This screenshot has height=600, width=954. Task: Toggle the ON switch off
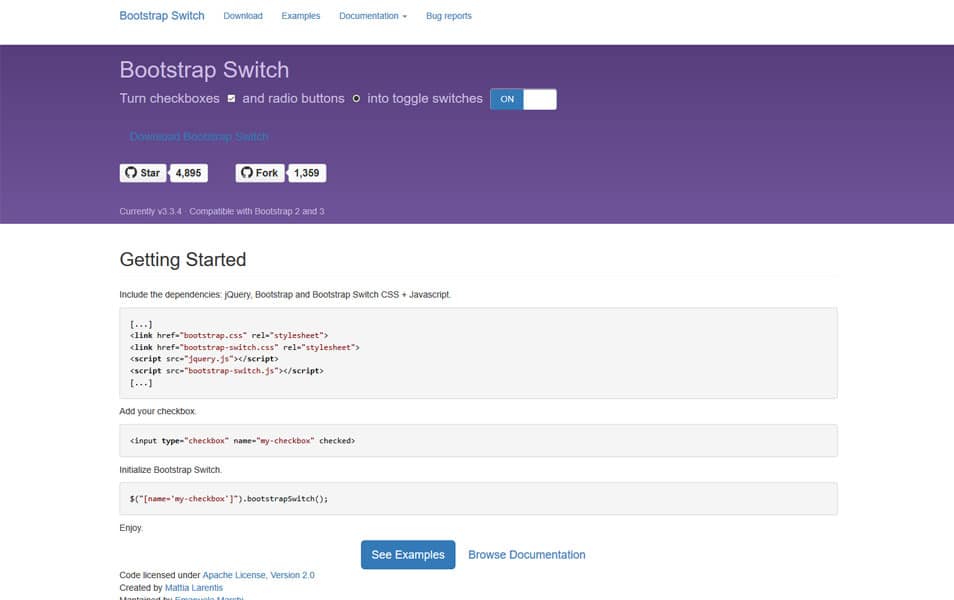523,99
